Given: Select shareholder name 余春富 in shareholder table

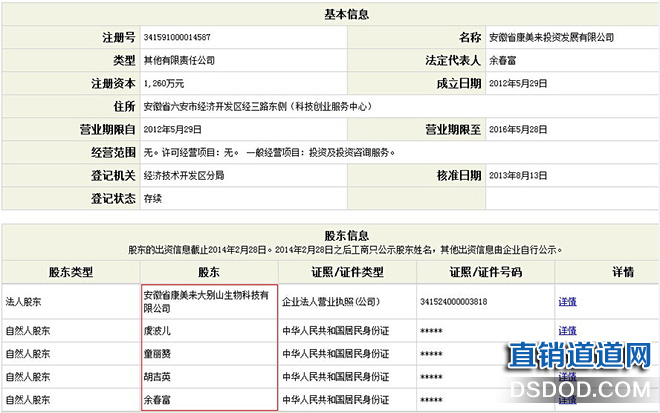Looking at the screenshot, I should (x=157, y=400).
